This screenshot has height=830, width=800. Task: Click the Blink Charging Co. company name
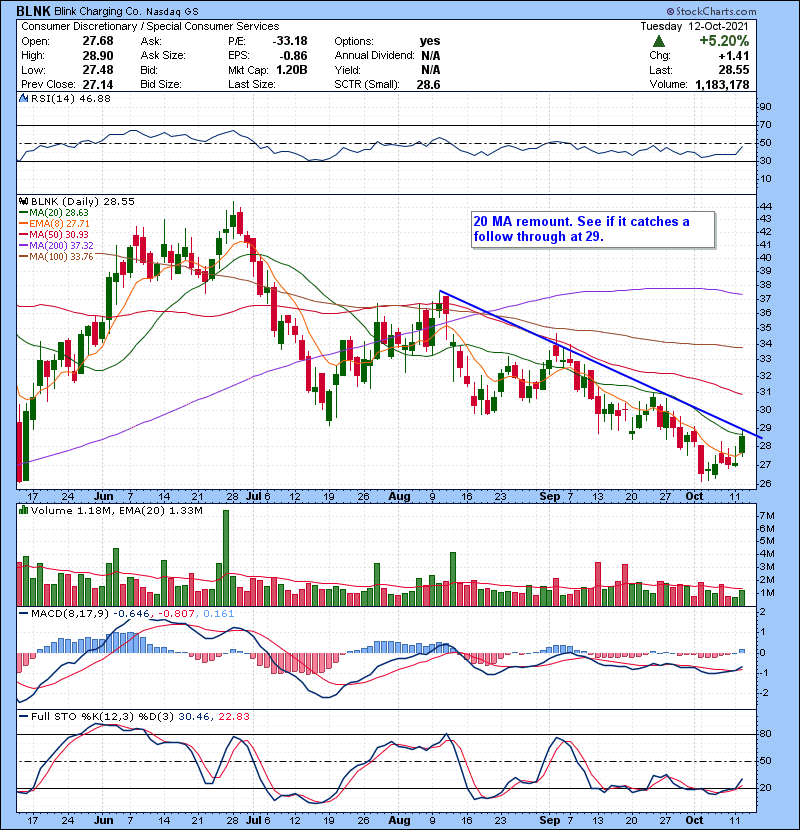[98, 11]
